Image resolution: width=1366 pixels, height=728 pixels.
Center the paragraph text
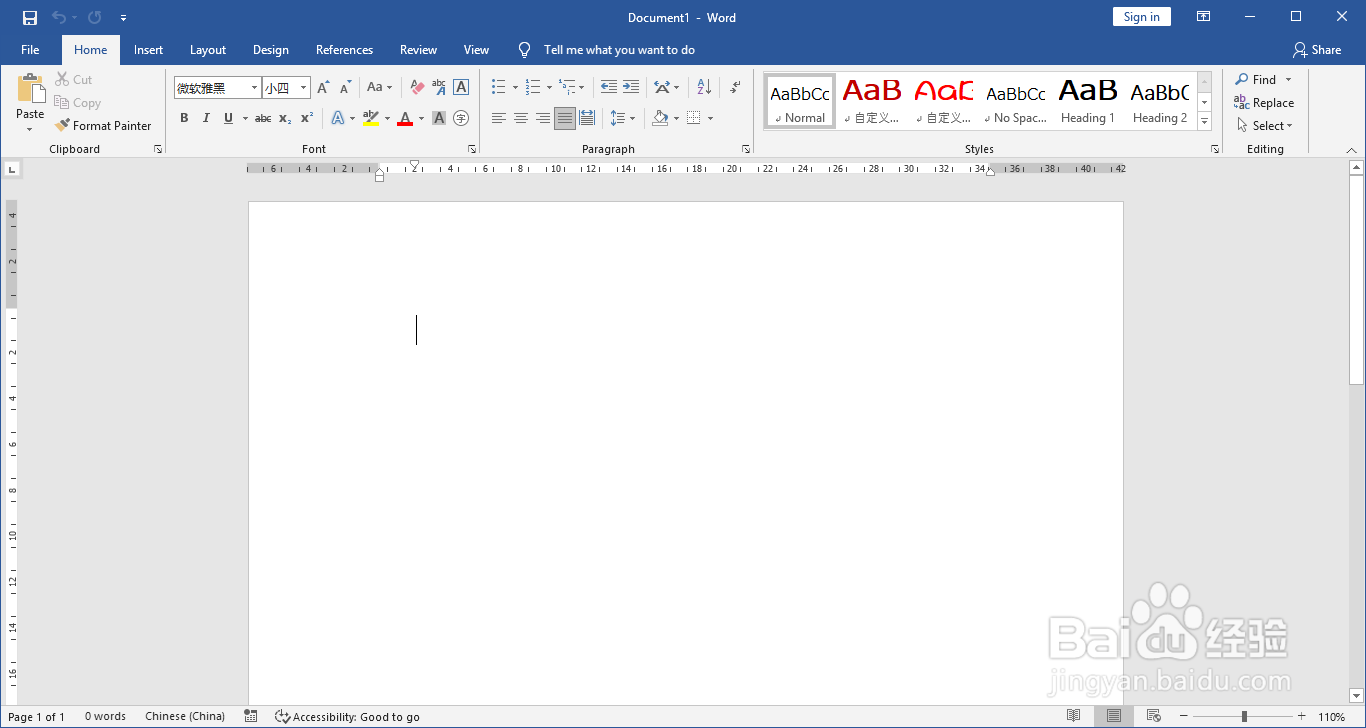click(521, 118)
